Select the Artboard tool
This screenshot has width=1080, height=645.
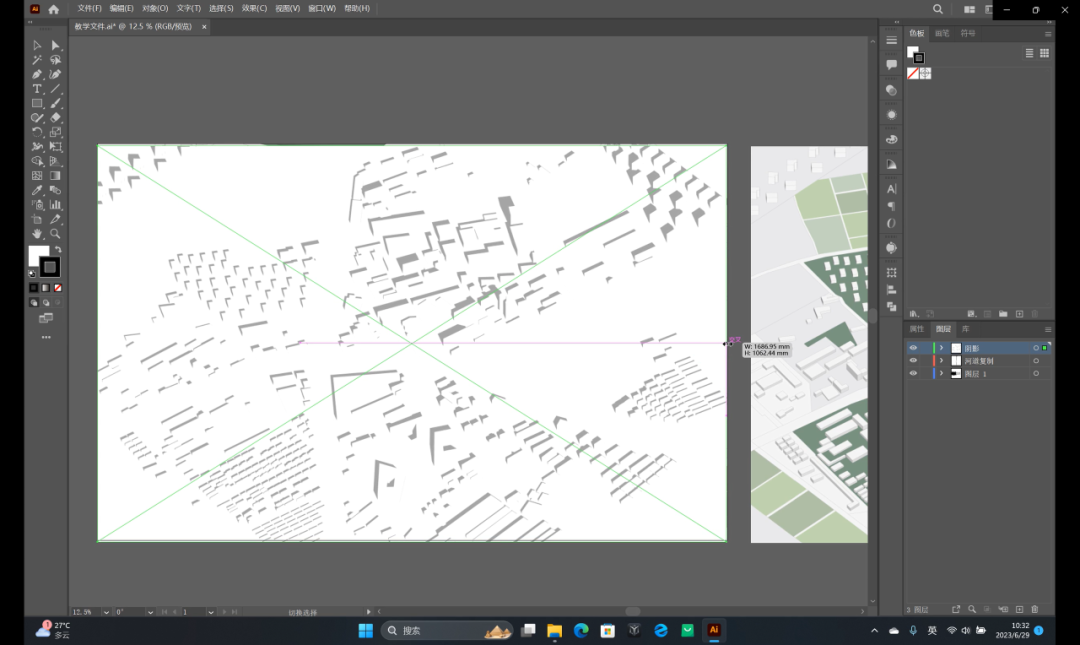(x=37, y=219)
